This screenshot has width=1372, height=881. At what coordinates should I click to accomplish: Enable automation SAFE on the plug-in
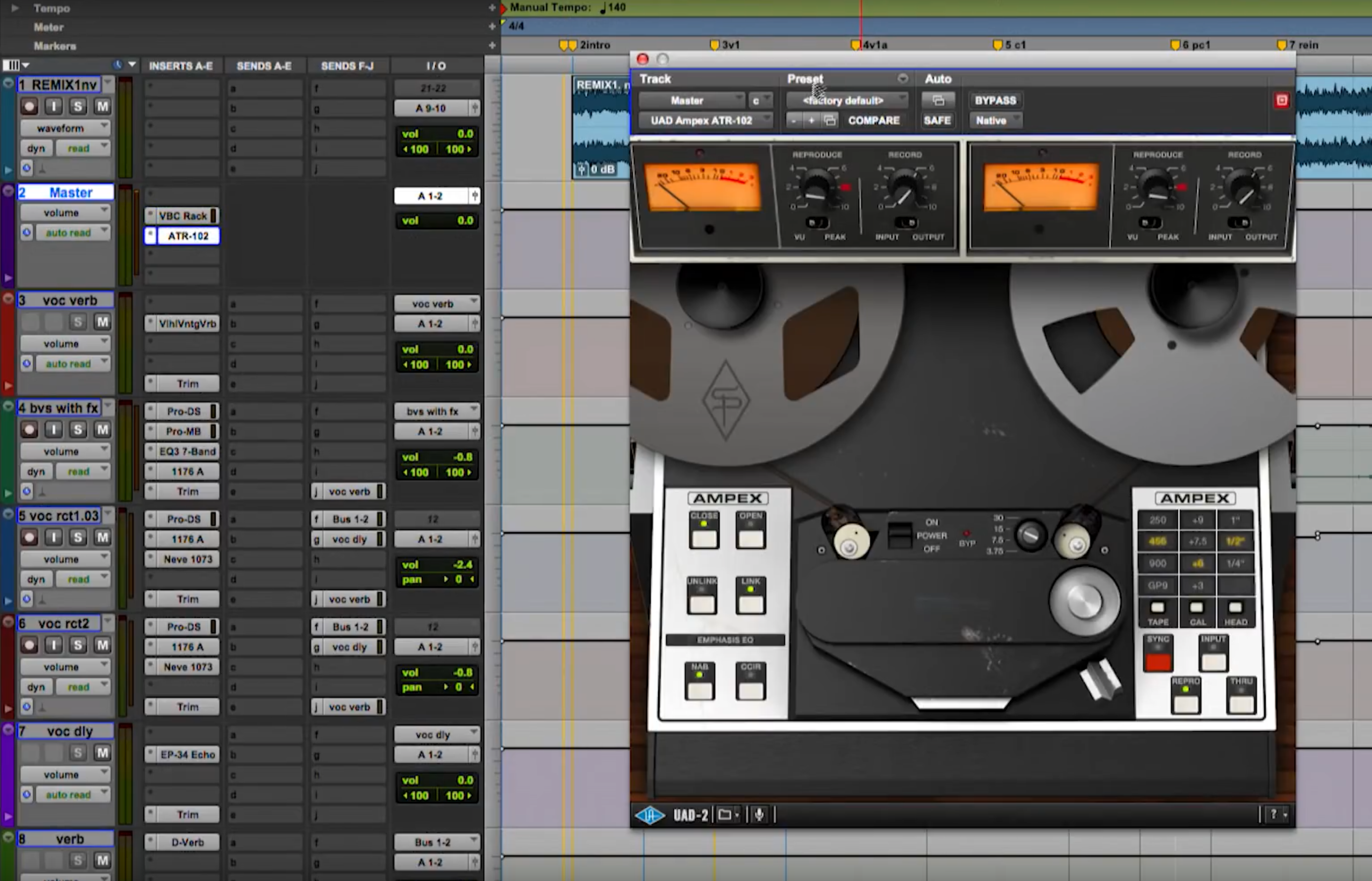(x=937, y=120)
